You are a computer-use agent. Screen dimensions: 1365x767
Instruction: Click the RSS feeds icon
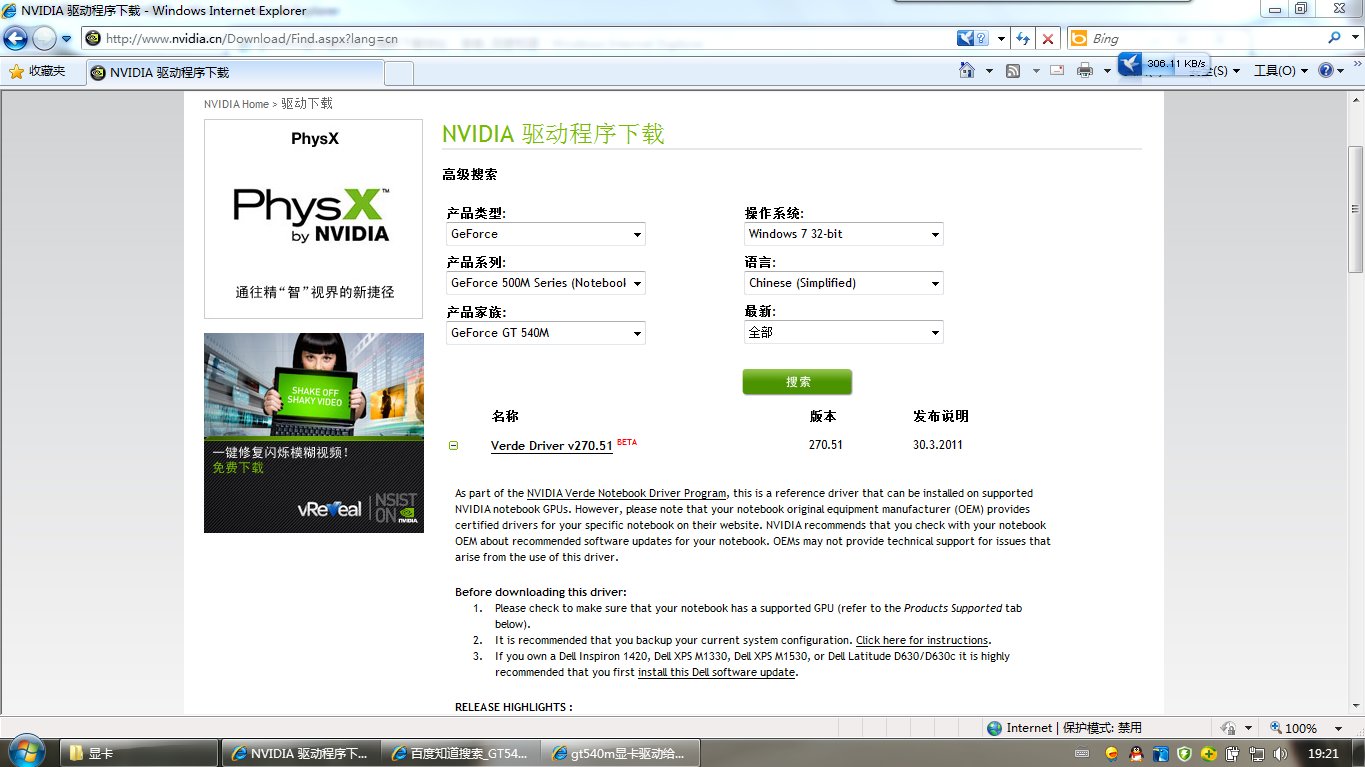pyautogui.click(x=1013, y=71)
